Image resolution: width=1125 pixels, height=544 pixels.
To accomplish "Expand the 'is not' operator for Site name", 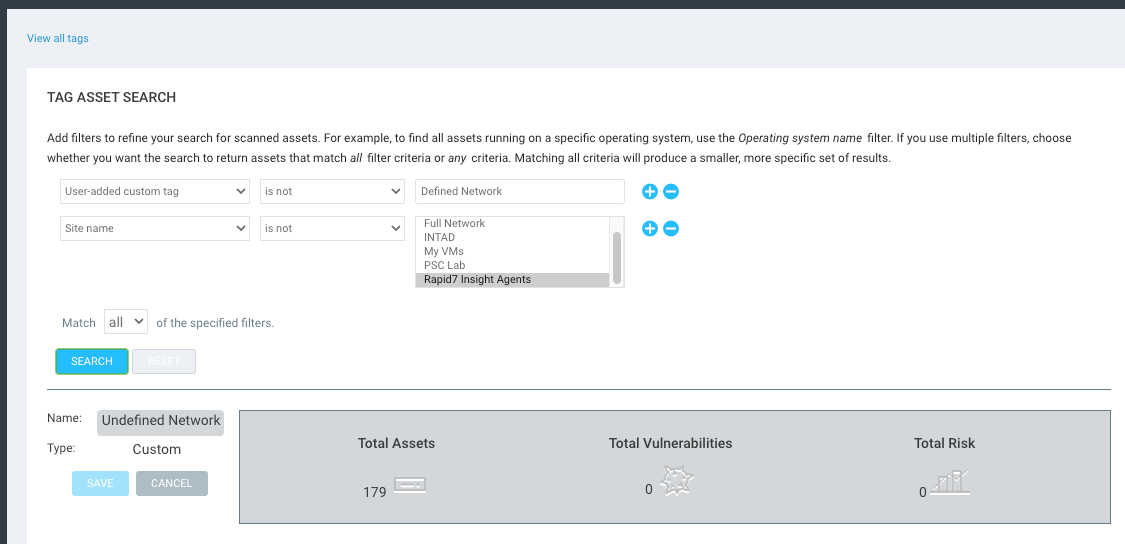I will tap(331, 229).
